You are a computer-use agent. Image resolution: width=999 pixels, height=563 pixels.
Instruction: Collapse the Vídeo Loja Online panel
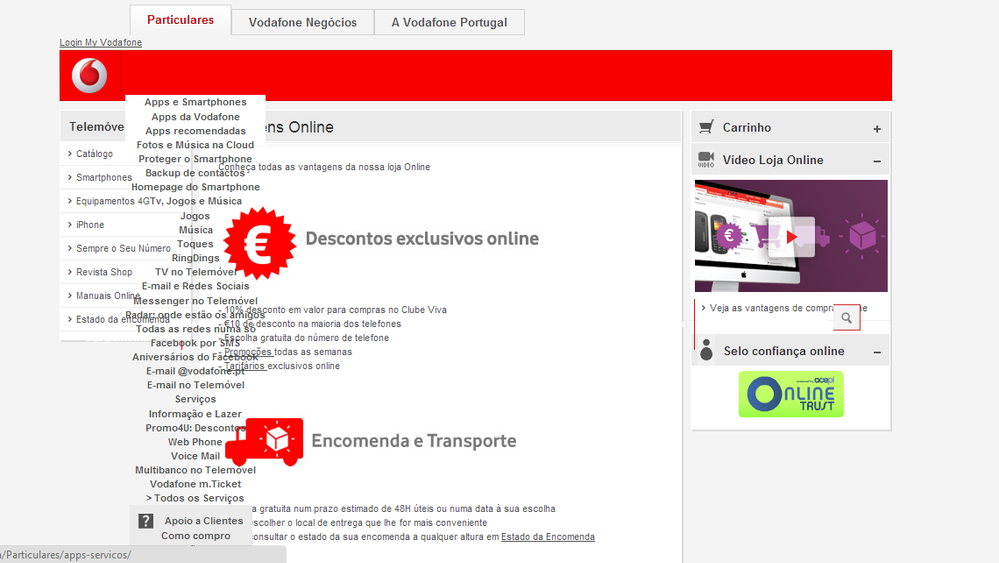pyautogui.click(x=877, y=161)
